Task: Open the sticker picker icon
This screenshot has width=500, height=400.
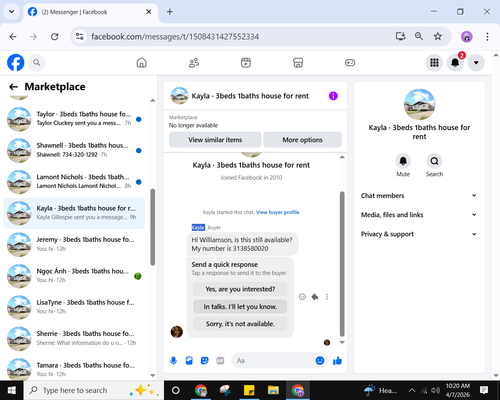Action: pyautogui.click(x=205, y=361)
